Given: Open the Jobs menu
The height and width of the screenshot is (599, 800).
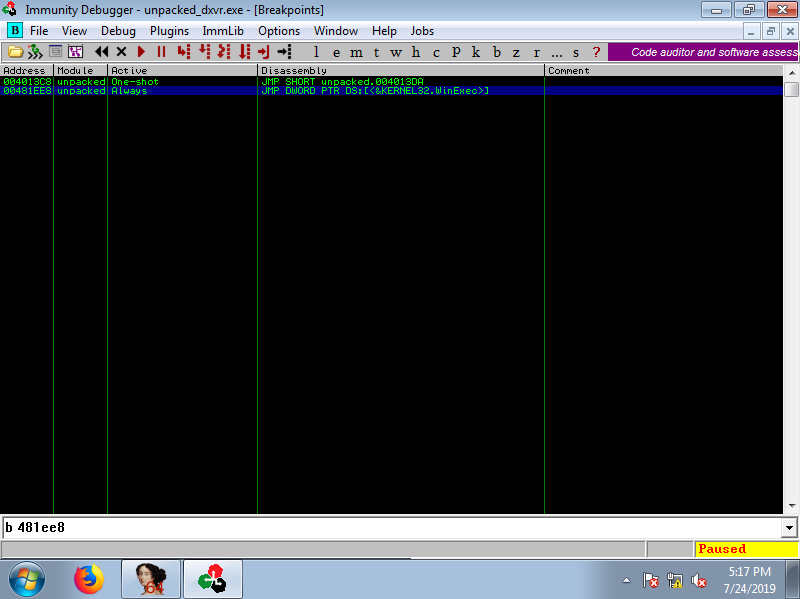Looking at the screenshot, I should click(x=422, y=31).
